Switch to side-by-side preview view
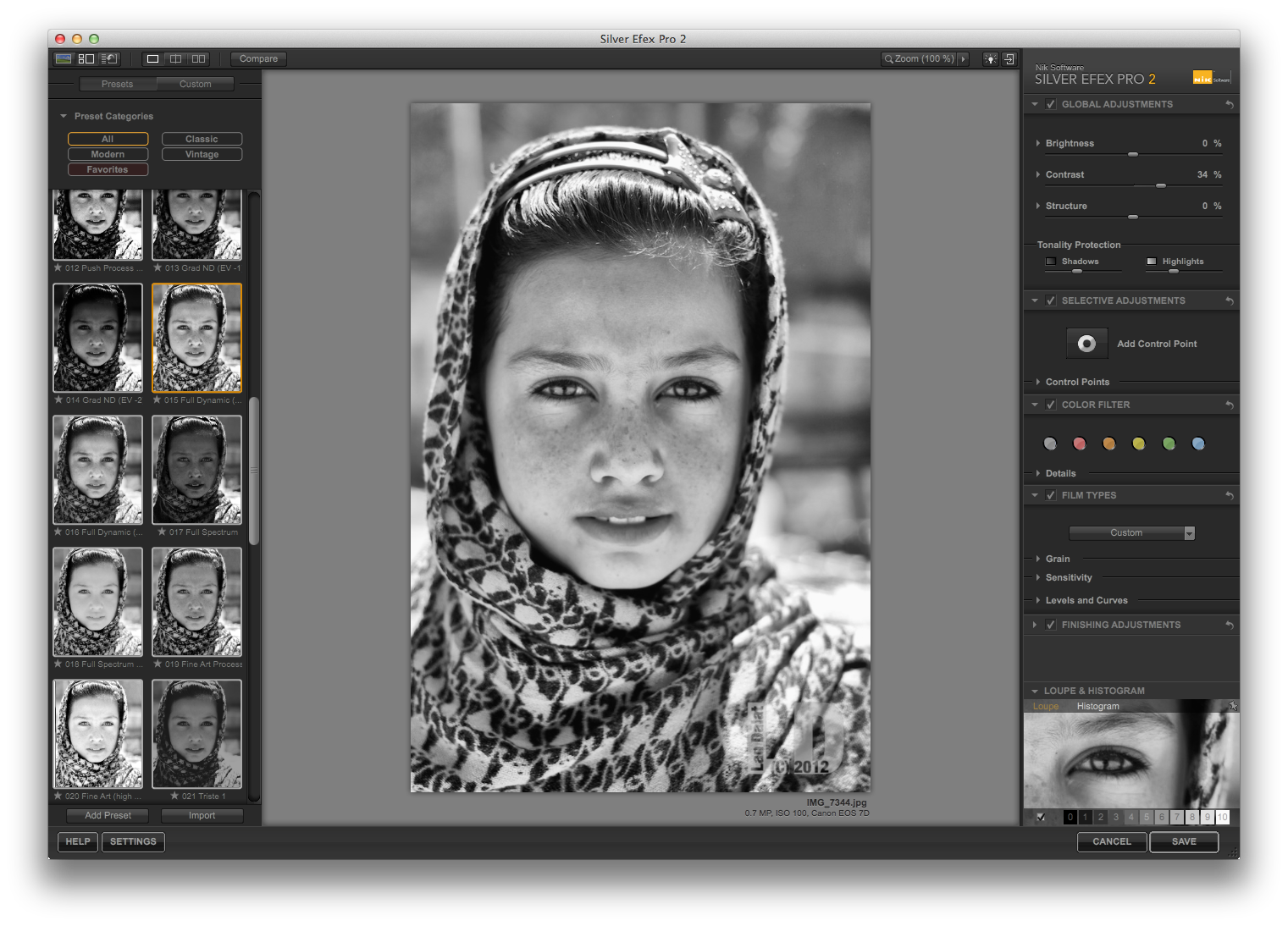The width and height of the screenshot is (1288, 926). pyautogui.click(x=198, y=59)
